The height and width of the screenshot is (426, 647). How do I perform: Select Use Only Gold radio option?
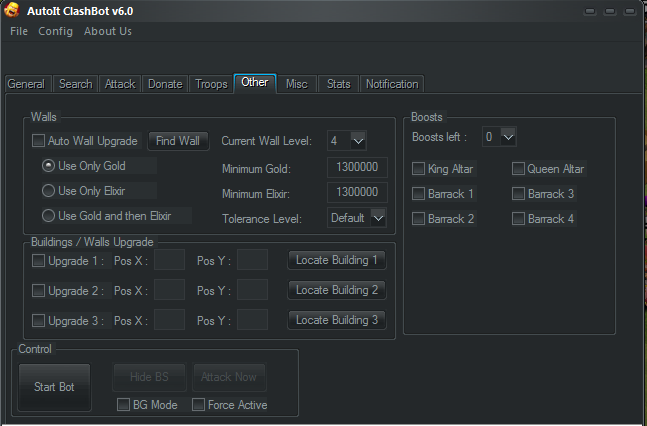(48, 166)
